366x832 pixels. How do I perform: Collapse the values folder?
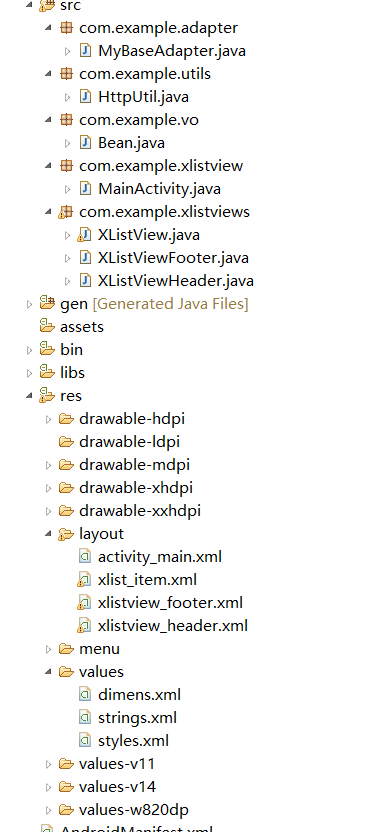point(49,672)
